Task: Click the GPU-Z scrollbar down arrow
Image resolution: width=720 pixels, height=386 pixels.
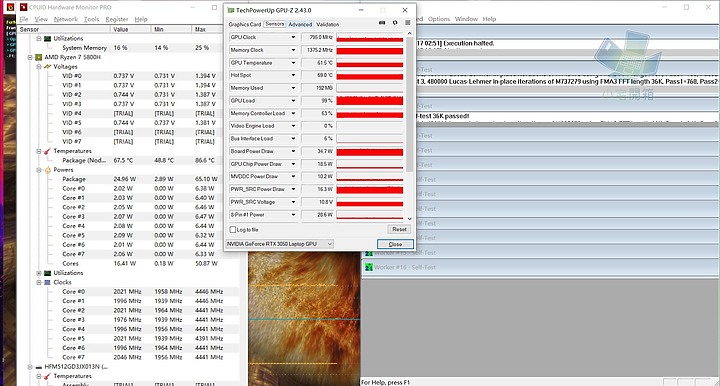Action: (x=409, y=219)
